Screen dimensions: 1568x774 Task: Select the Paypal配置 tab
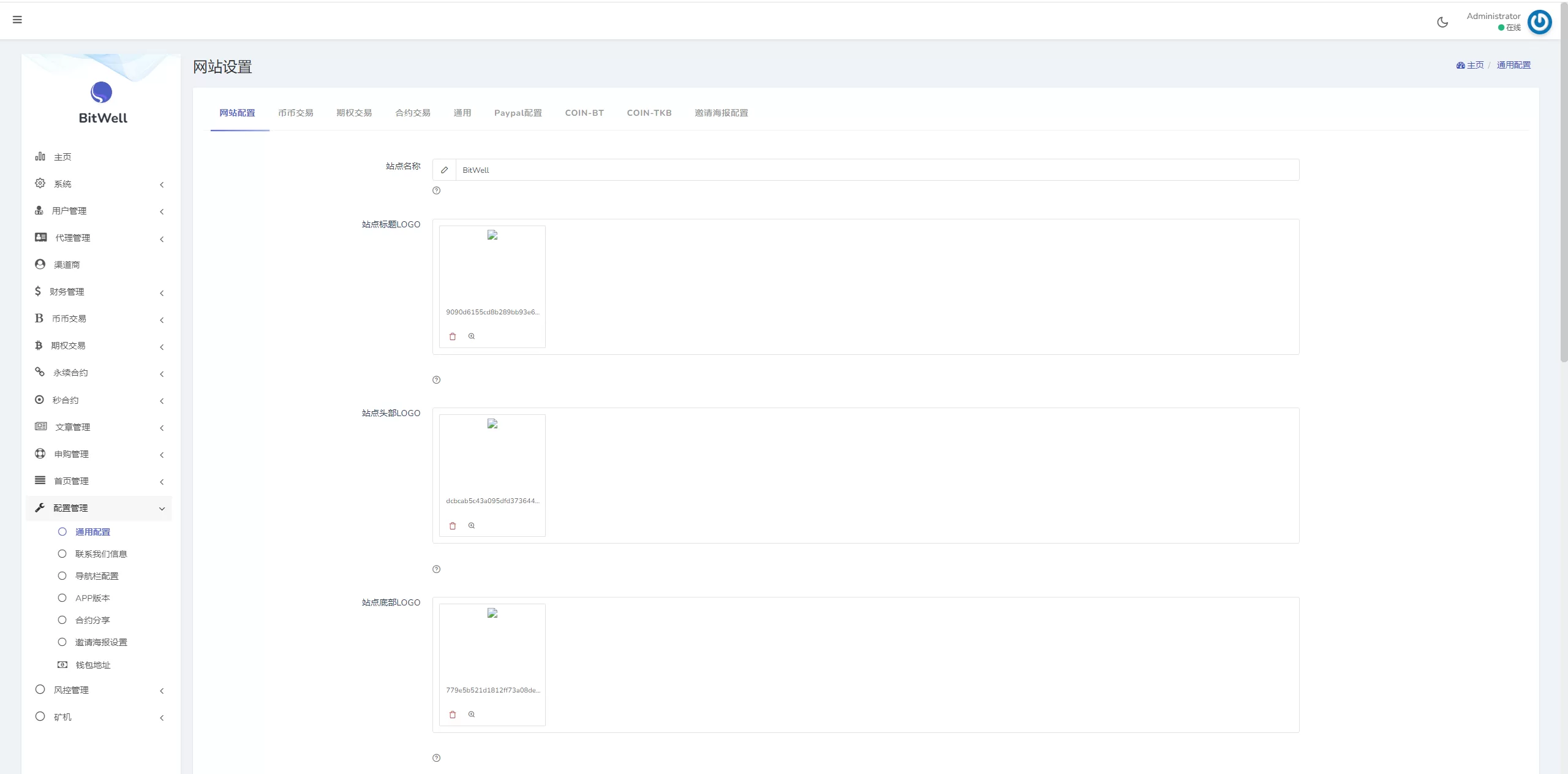[x=518, y=113]
